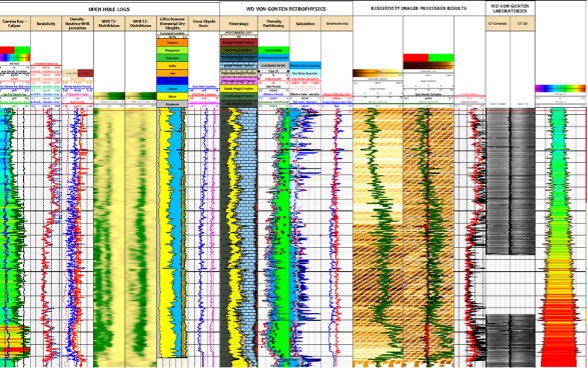
Task: Pick the light green Manganese legend swatch
Action: pos(172,50)
